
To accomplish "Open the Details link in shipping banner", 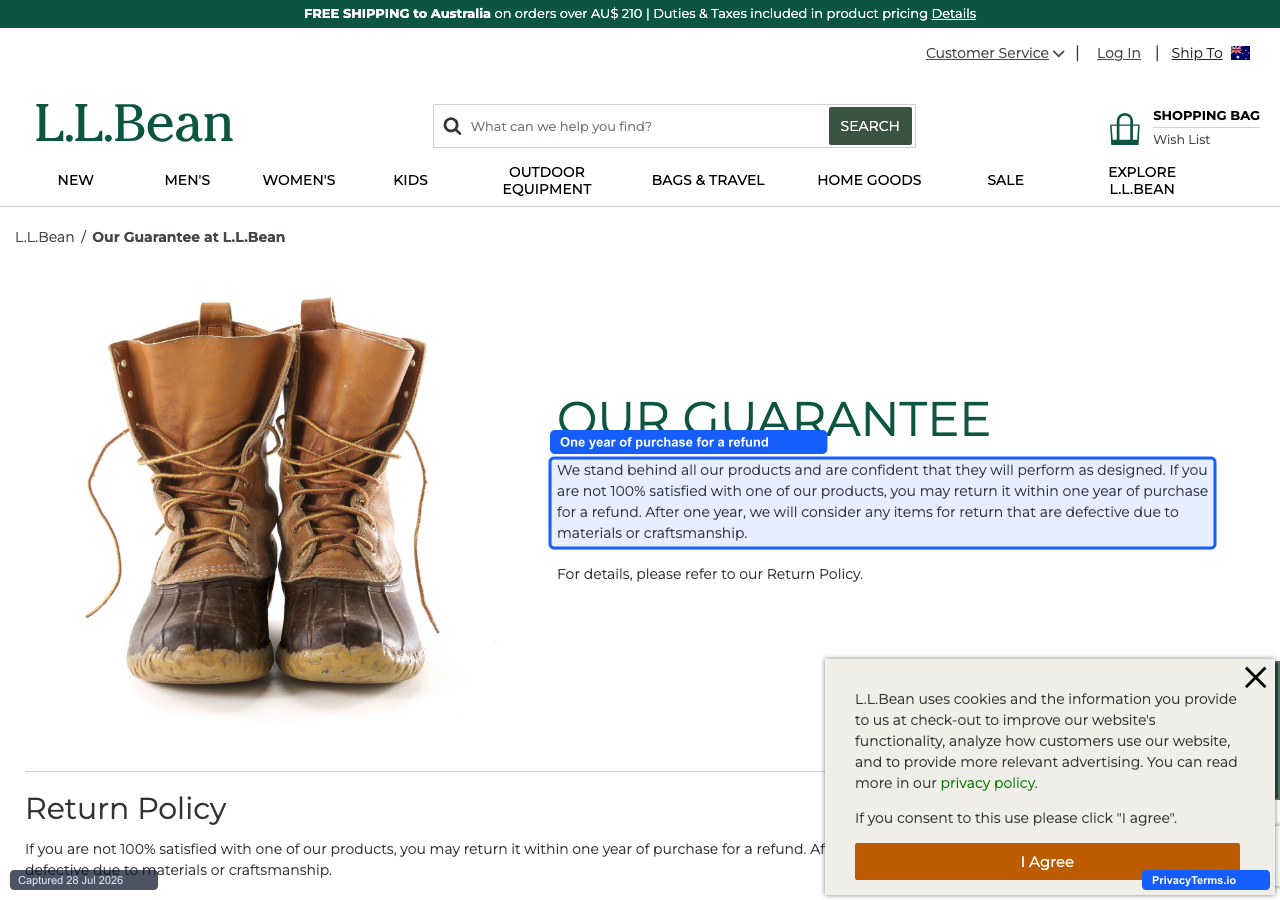I will click(954, 13).
